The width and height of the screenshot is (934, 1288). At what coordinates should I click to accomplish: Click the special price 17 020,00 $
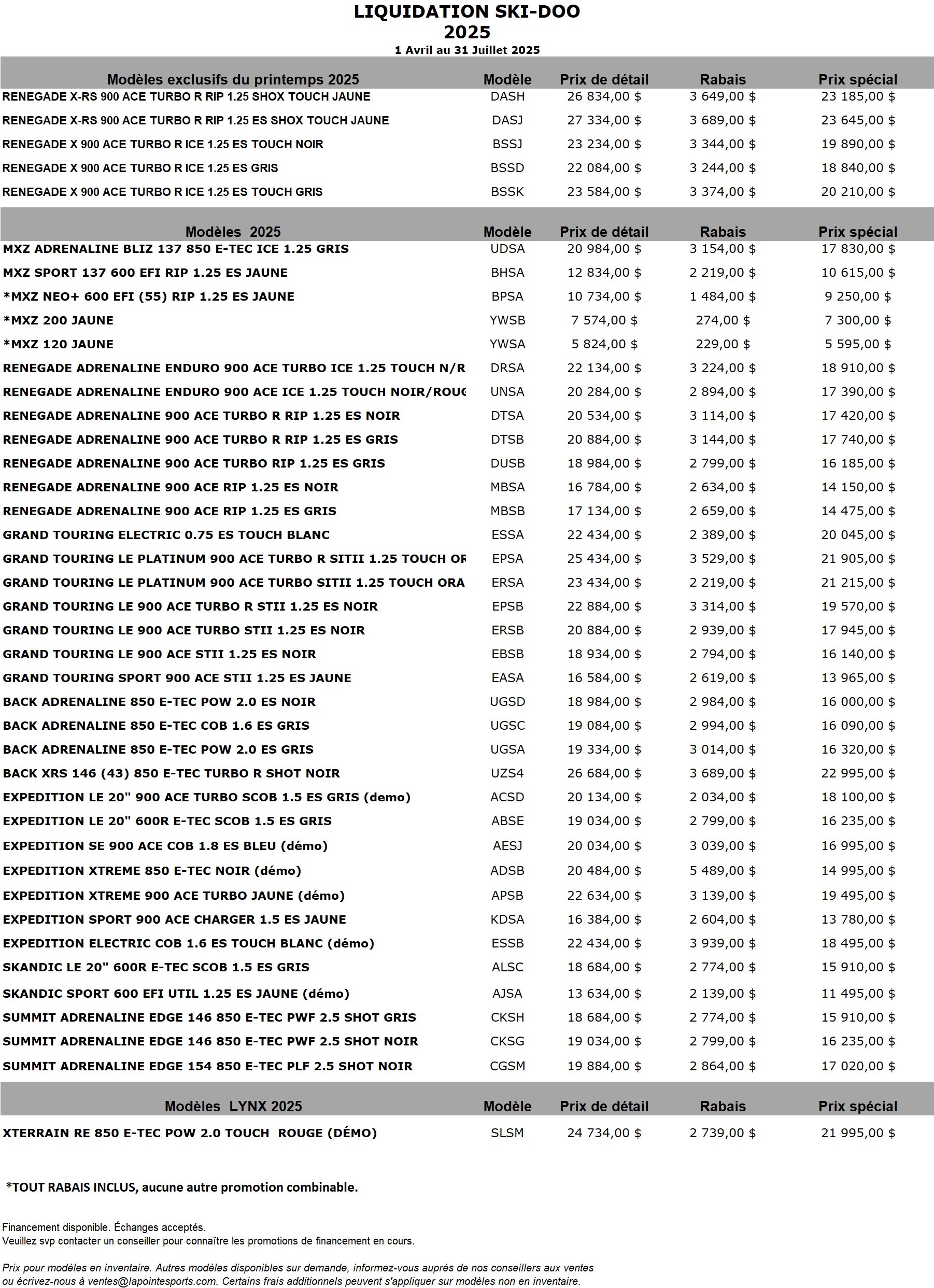857,1066
